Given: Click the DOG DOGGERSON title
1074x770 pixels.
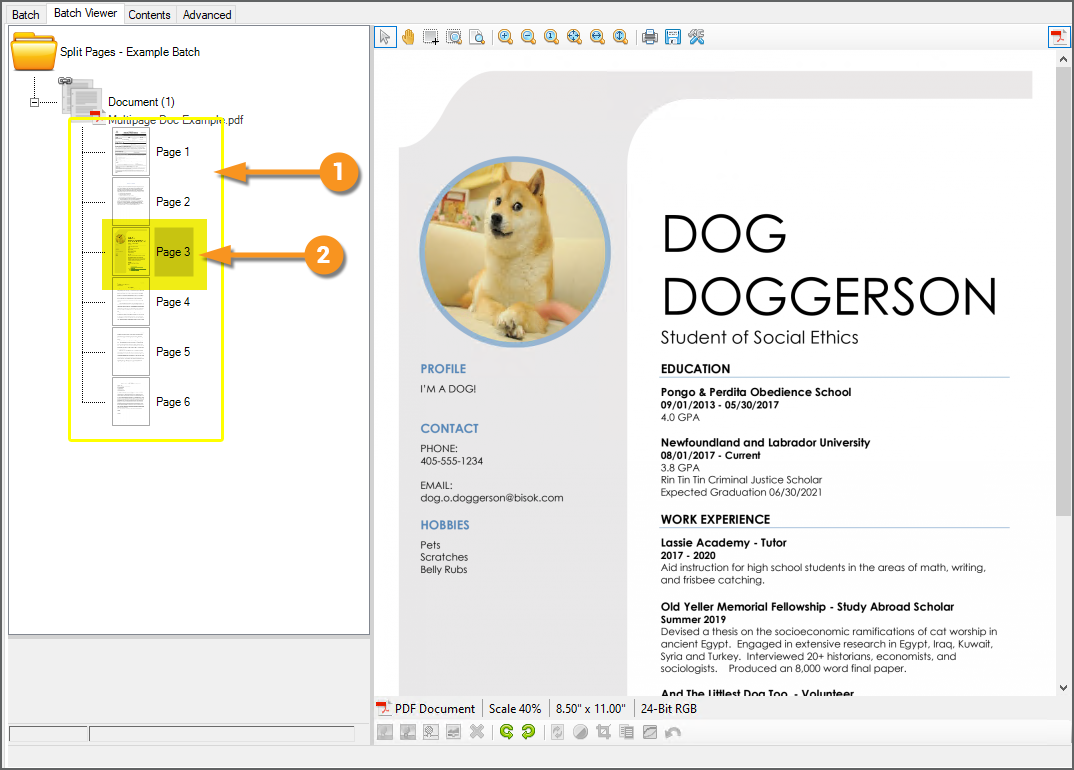Looking at the screenshot, I should [x=829, y=264].
